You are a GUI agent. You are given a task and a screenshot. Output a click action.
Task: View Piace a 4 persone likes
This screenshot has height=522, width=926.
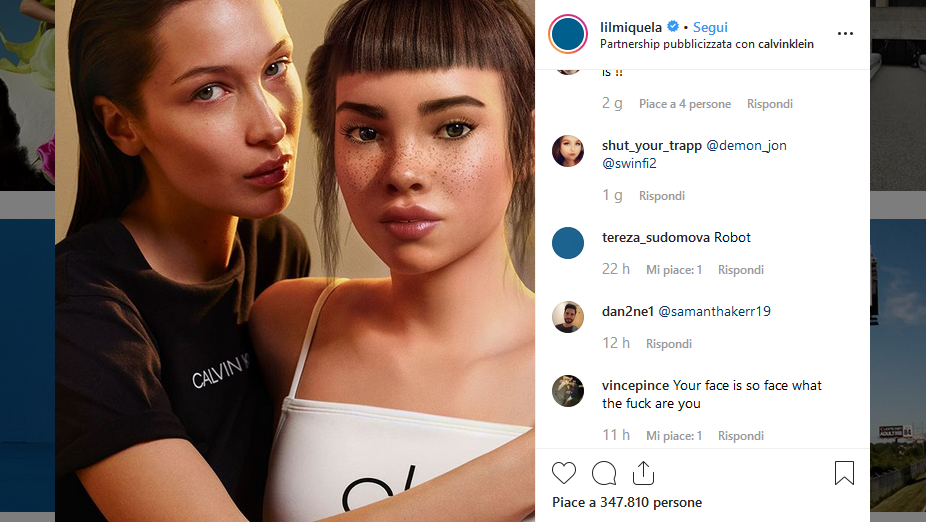[685, 104]
